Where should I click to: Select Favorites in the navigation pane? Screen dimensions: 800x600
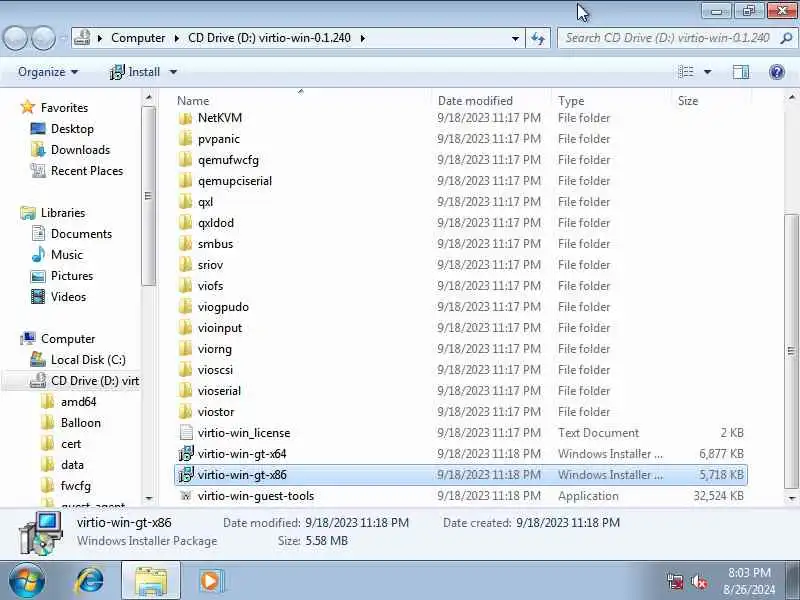click(x=64, y=108)
